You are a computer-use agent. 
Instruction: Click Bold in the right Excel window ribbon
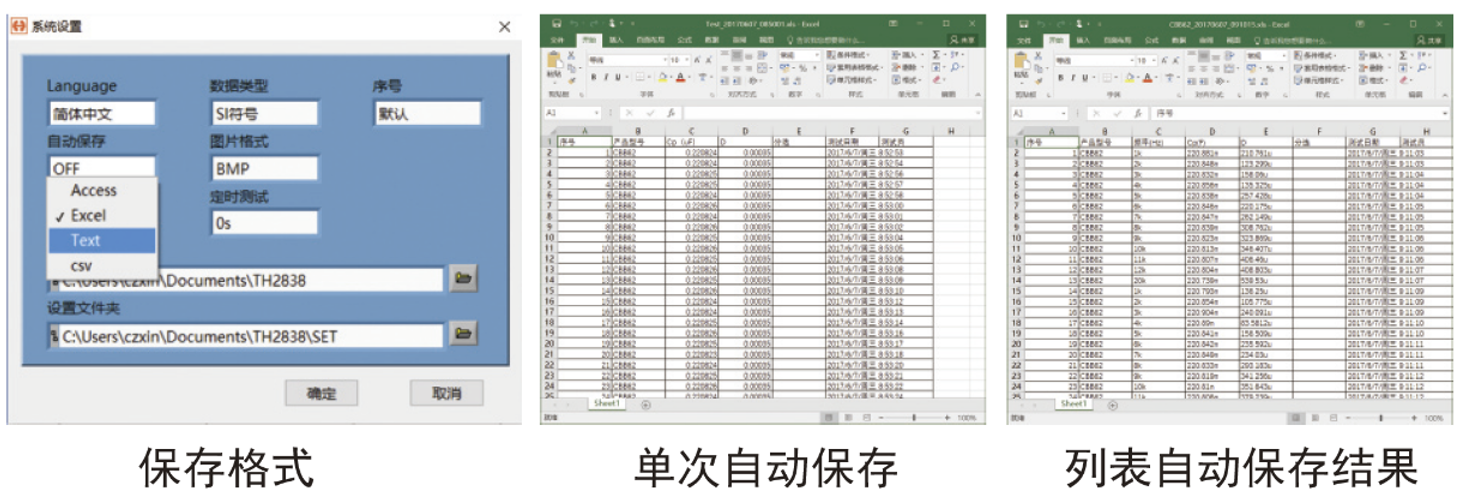pos(1059,77)
